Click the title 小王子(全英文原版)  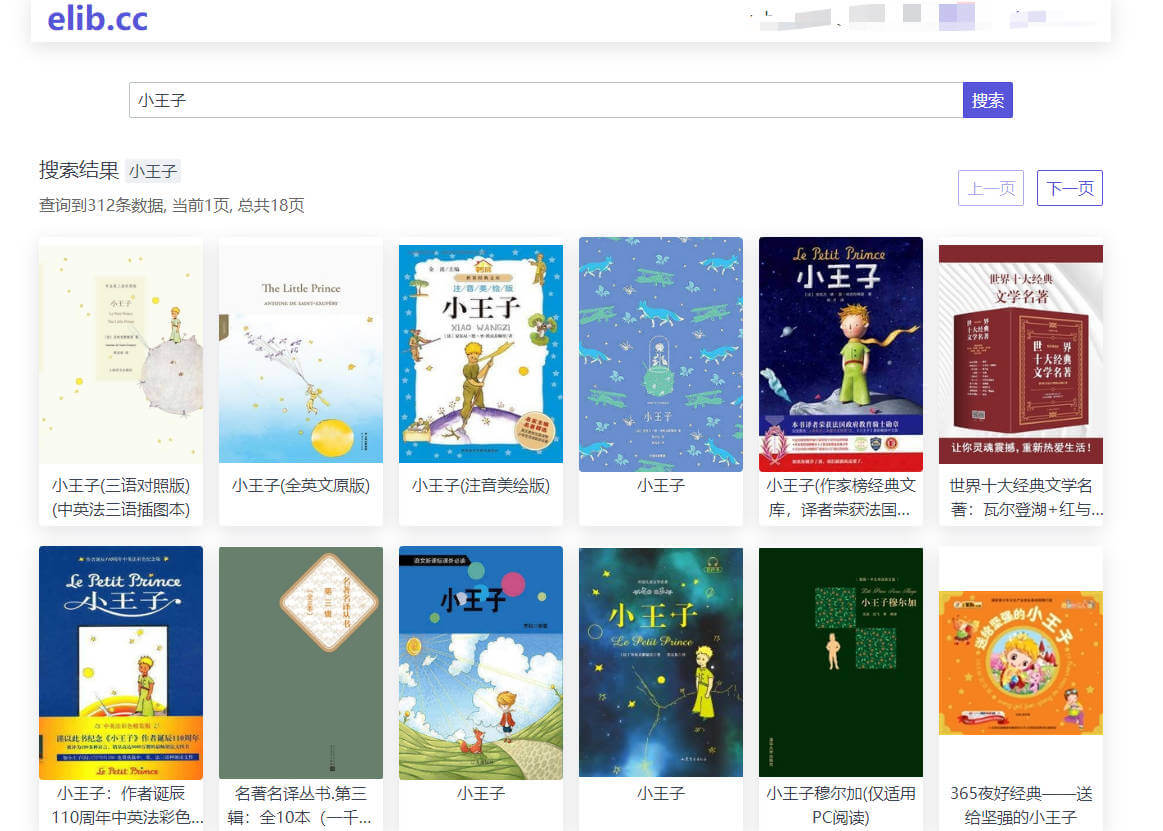(301, 485)
